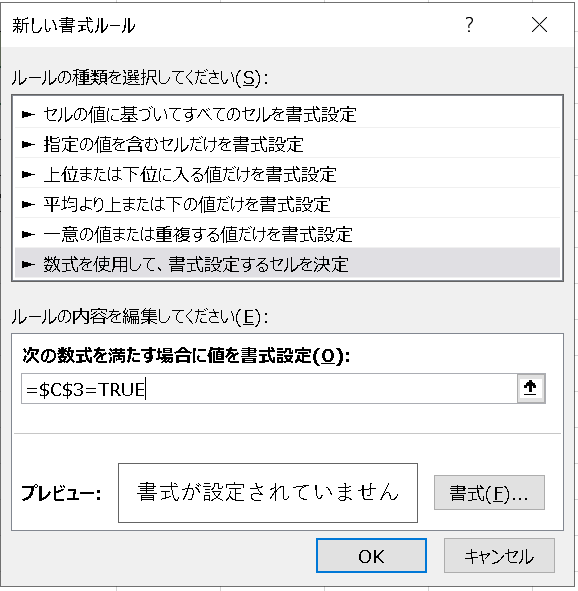Click the 書式が設定されていません preview box

[268, 493]
